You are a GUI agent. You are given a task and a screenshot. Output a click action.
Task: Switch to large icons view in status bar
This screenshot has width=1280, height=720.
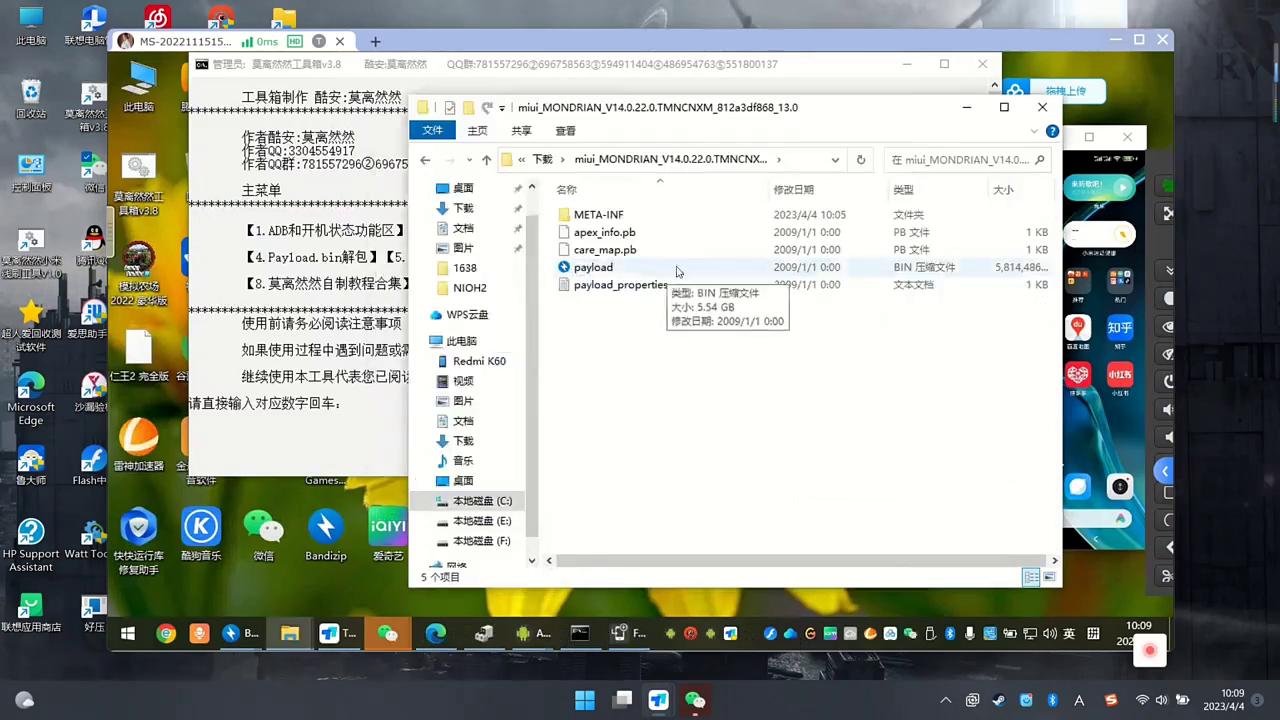point(1049,577)
